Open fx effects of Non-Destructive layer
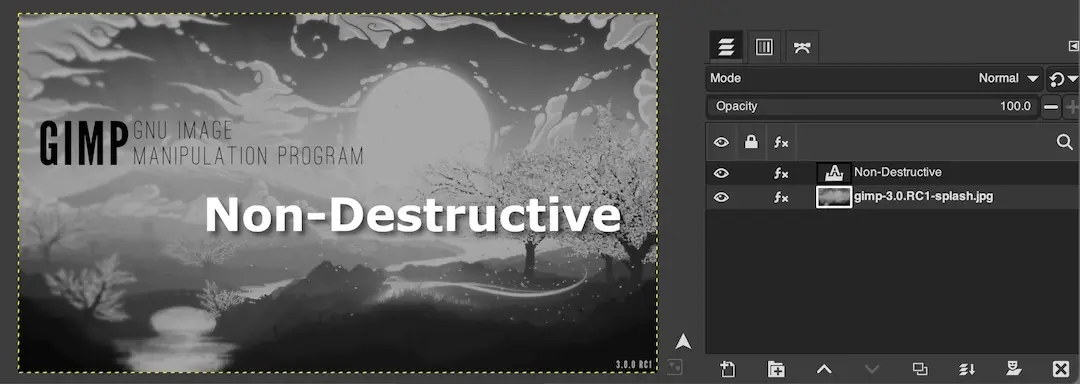 click(x=780, y=173)
